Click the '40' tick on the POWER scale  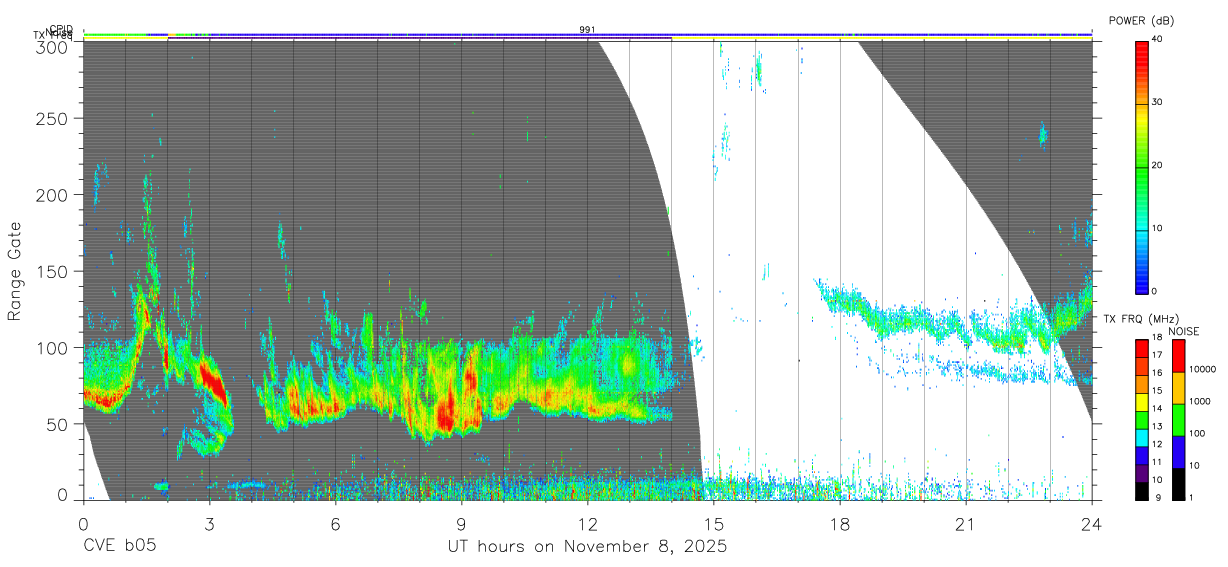[x=1157, y=40]
